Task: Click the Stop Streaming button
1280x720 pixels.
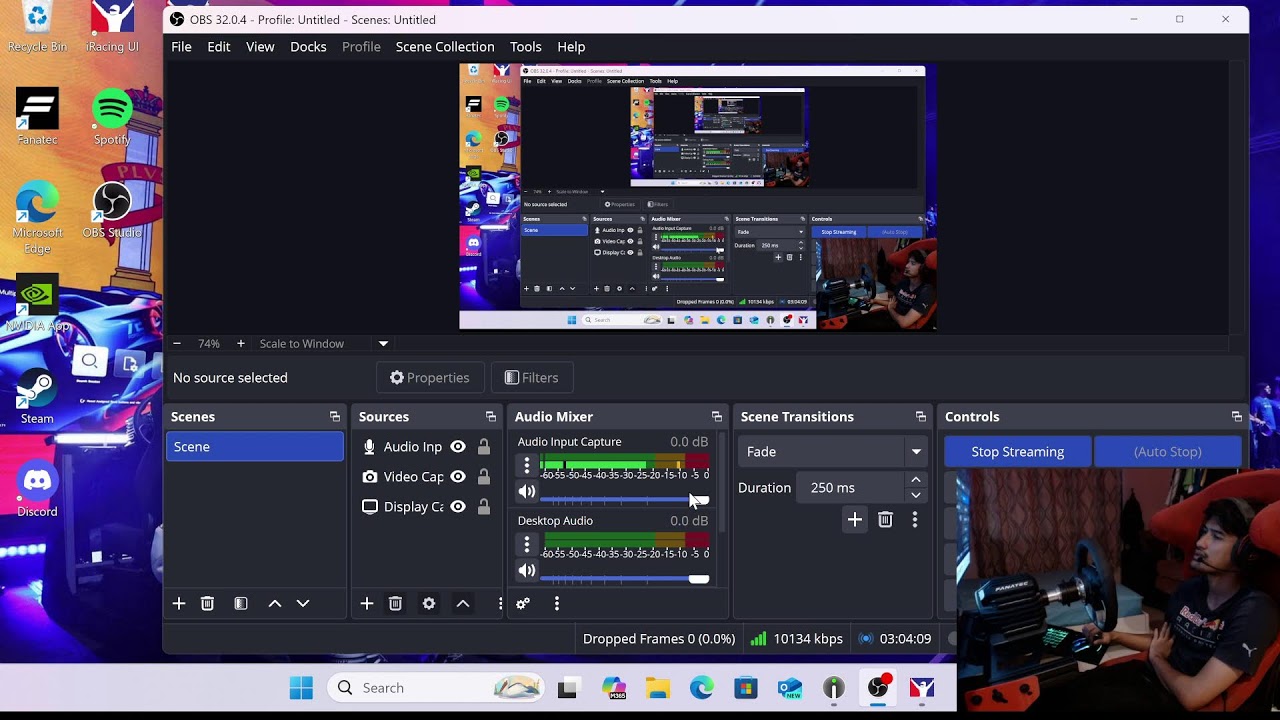Action: click(1018, 452)
